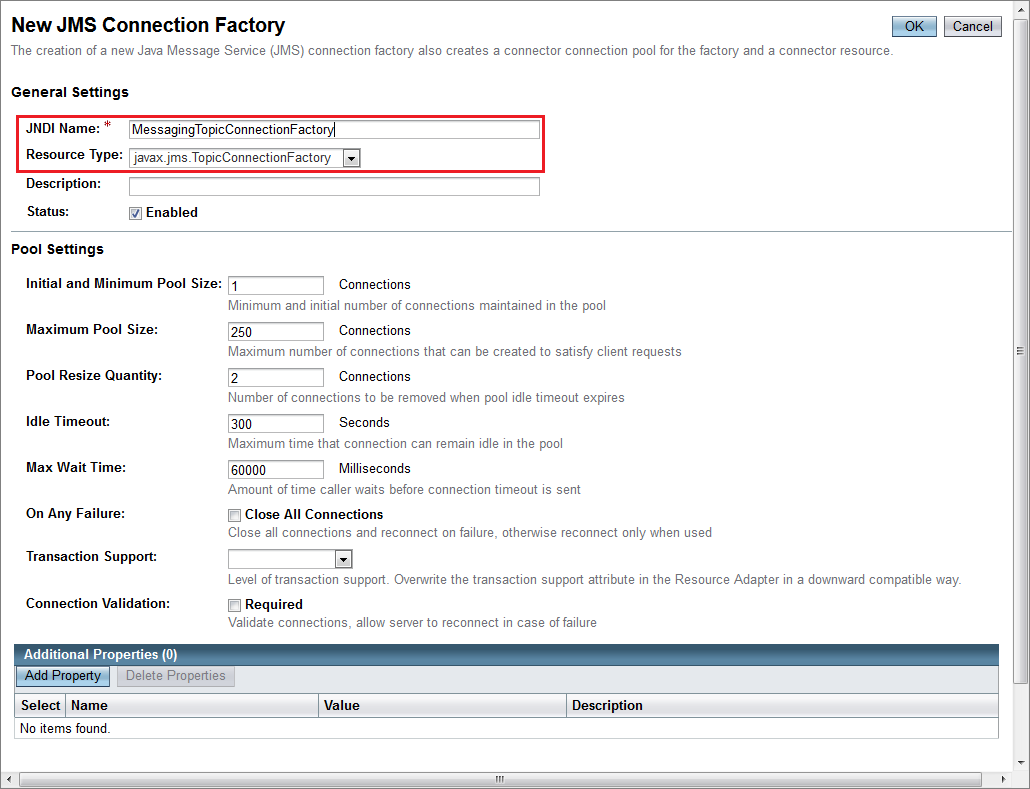Click the Max Wait Time field
Viewport: 1030px width, 789px height.
click(x=275, y=470)
